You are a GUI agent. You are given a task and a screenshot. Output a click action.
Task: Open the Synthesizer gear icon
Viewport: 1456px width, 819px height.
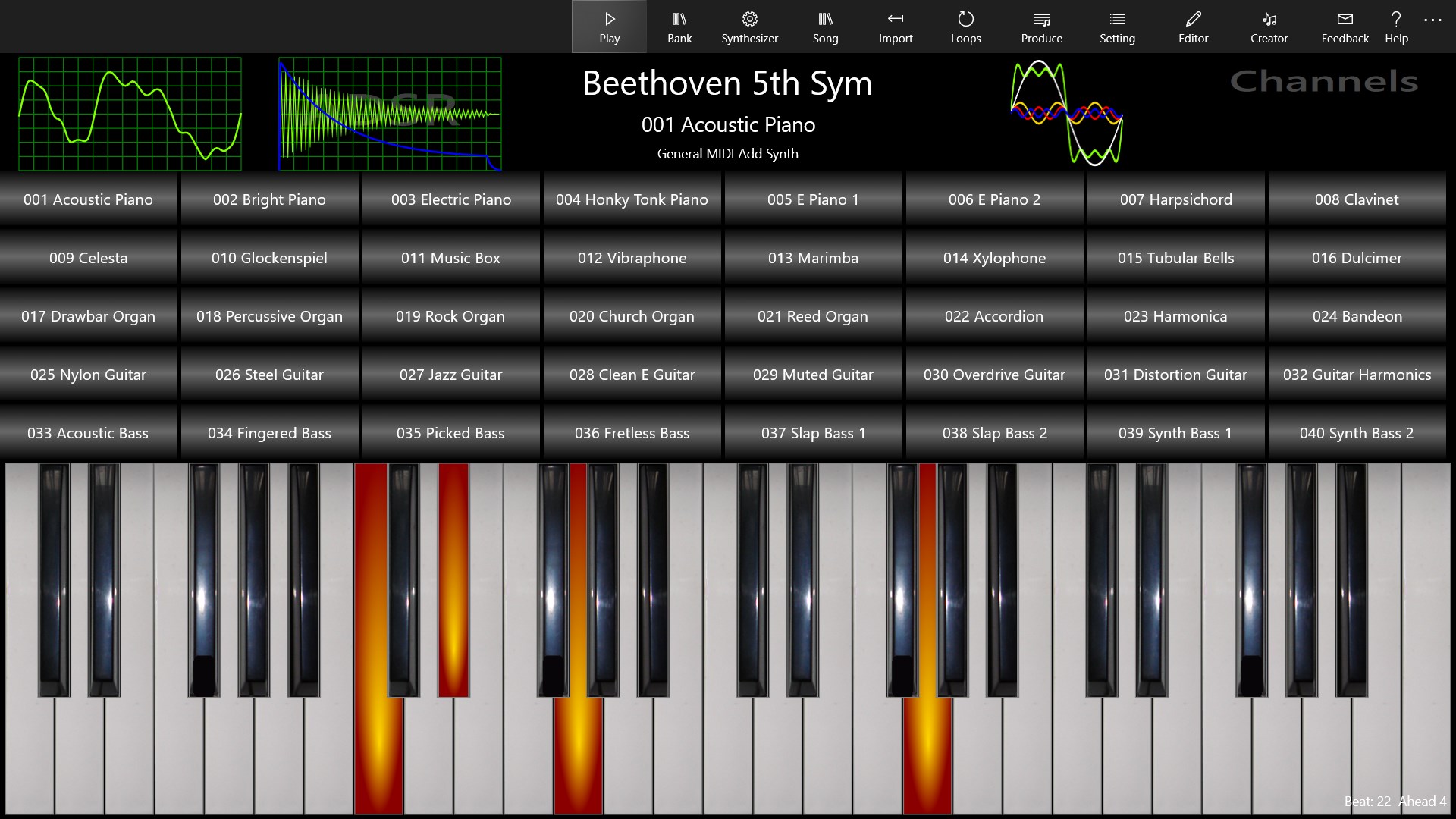point(749,20)
